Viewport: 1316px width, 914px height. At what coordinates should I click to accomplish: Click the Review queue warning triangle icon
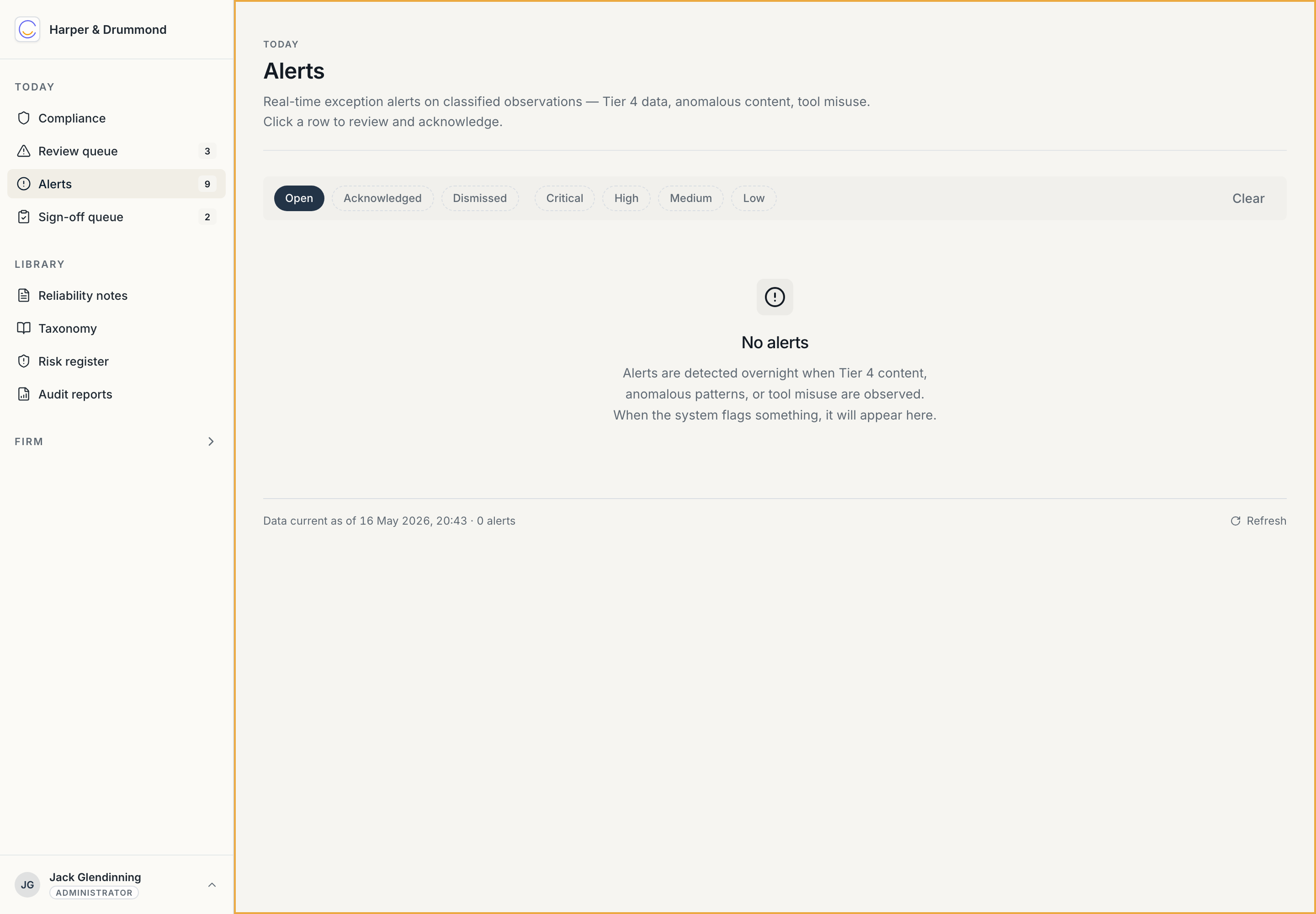(23, 151)
